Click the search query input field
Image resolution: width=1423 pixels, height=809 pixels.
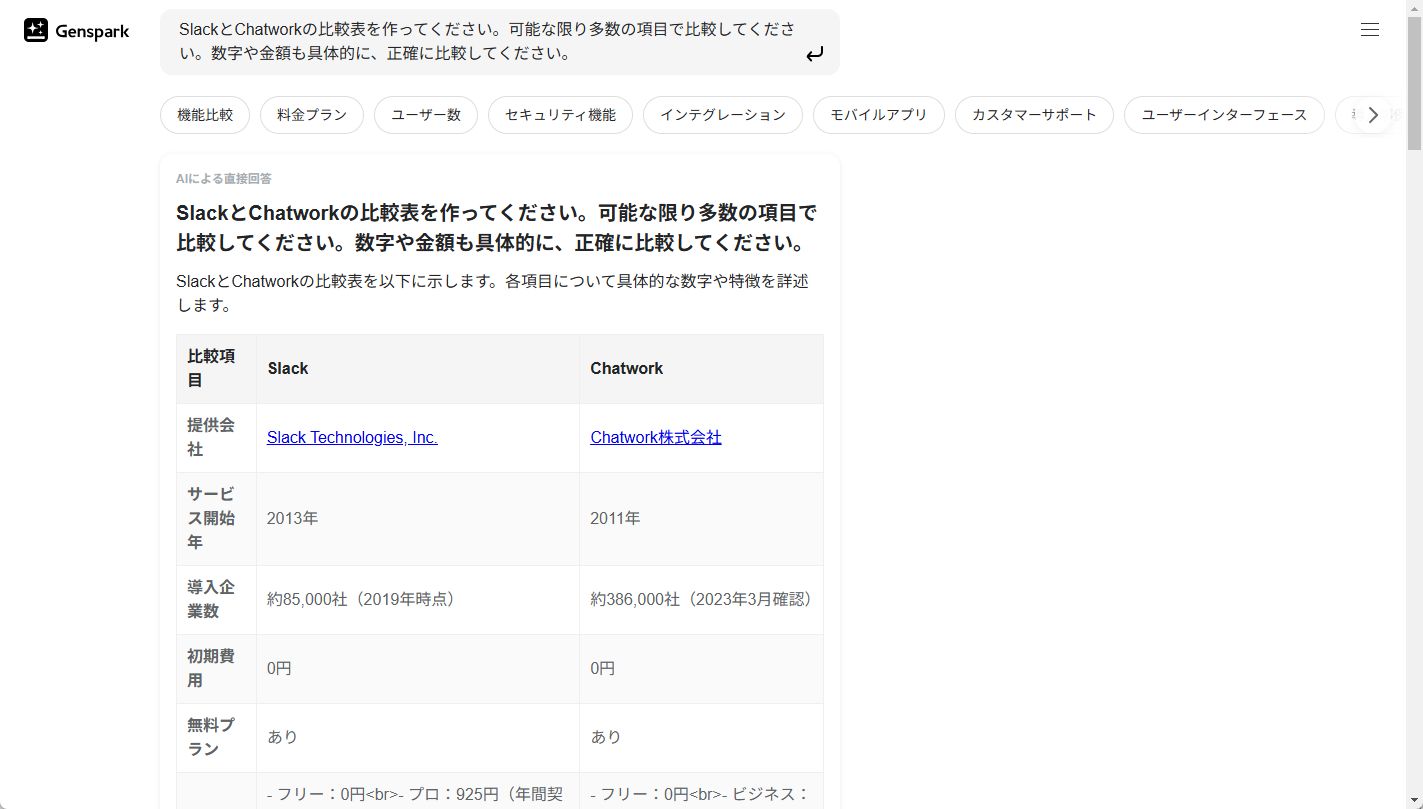(x=480, y=42)
